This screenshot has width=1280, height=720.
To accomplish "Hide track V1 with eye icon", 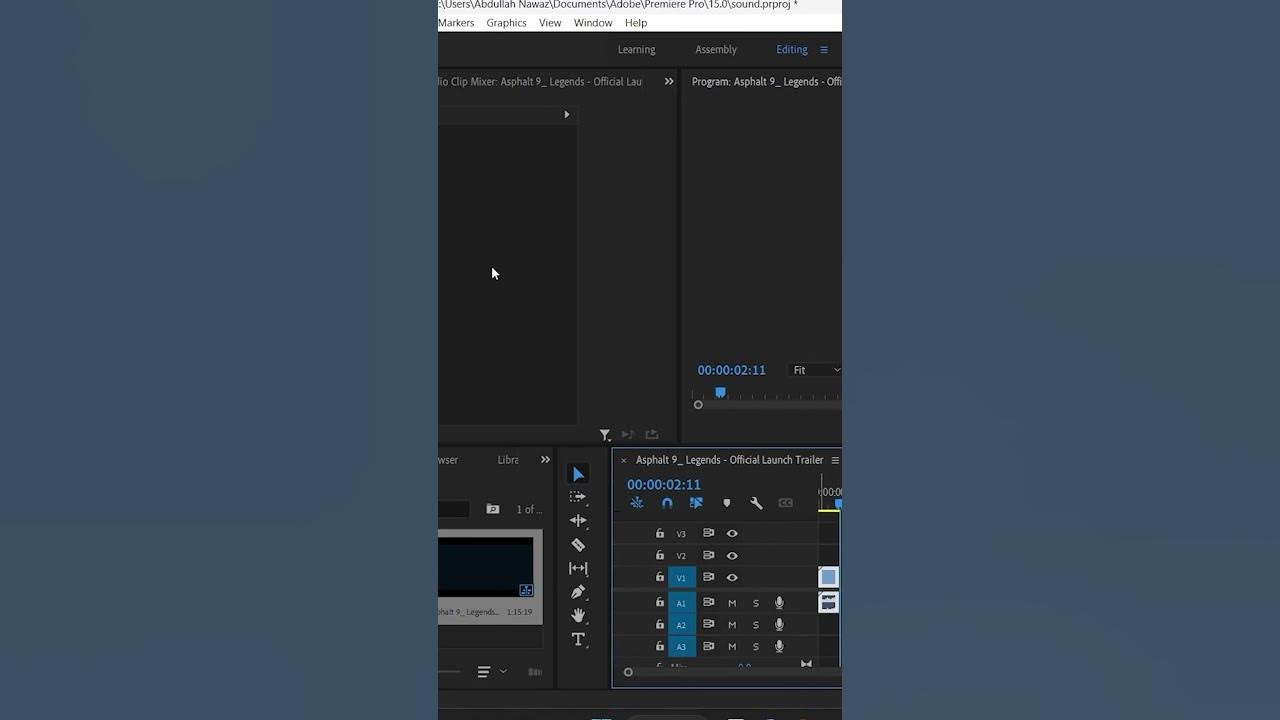I will 732,578.
